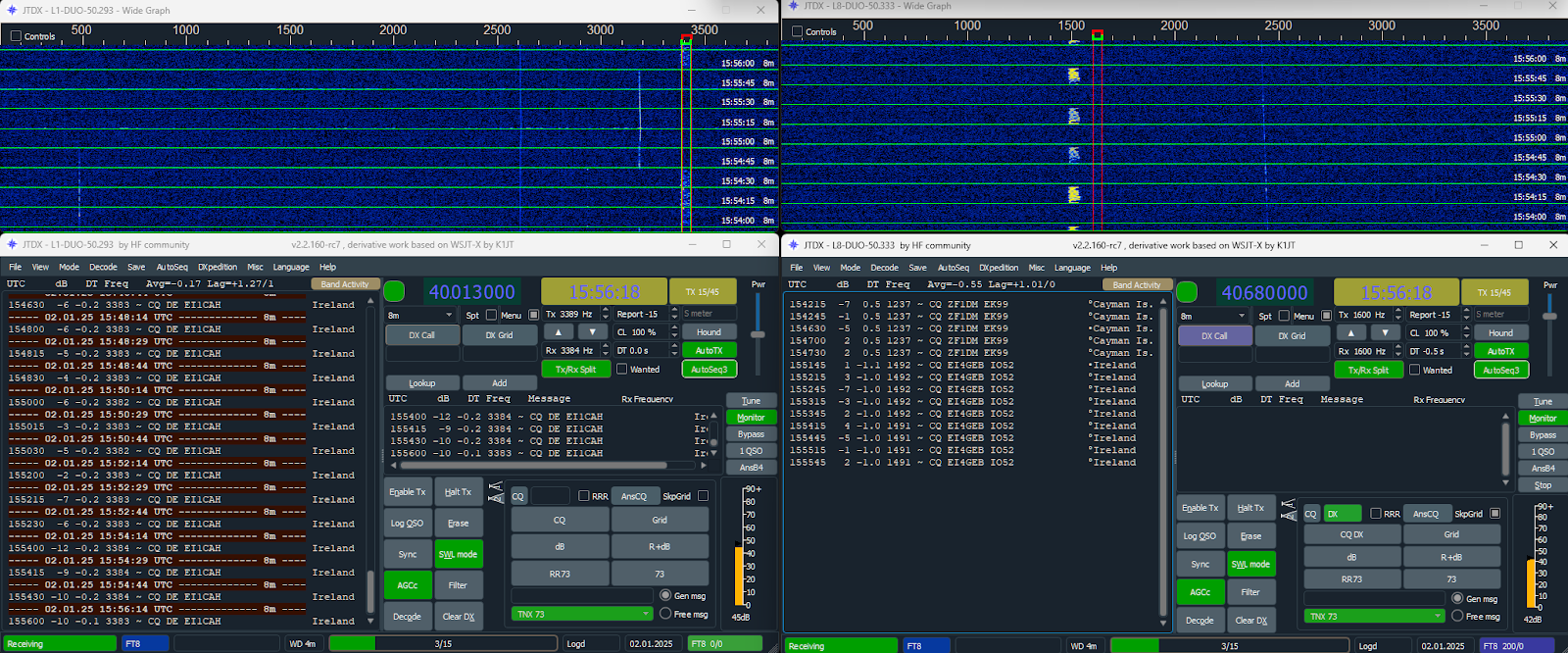Viewport: 1568px width, 653px height.
Task: Open TNX 73 message dropdown in L1-DUO
Action: point(582,614)
